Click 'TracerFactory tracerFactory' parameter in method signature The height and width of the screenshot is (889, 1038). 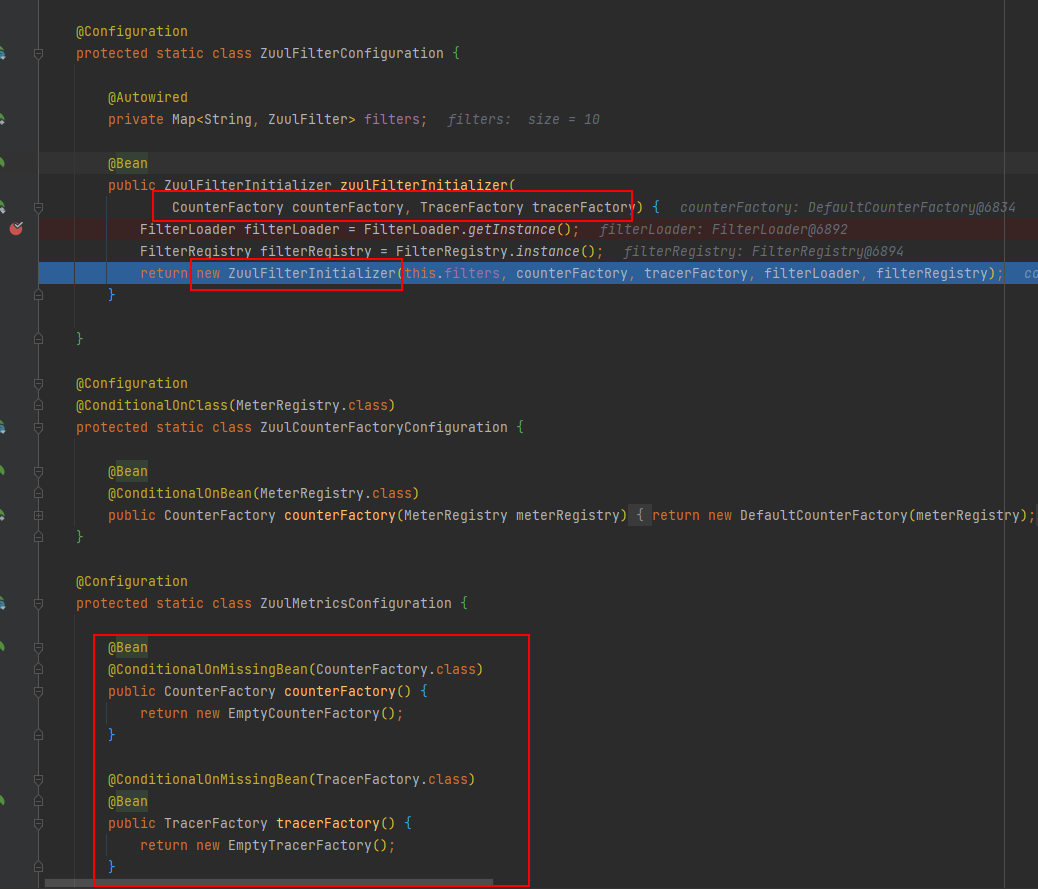click(x=527, y=207)
